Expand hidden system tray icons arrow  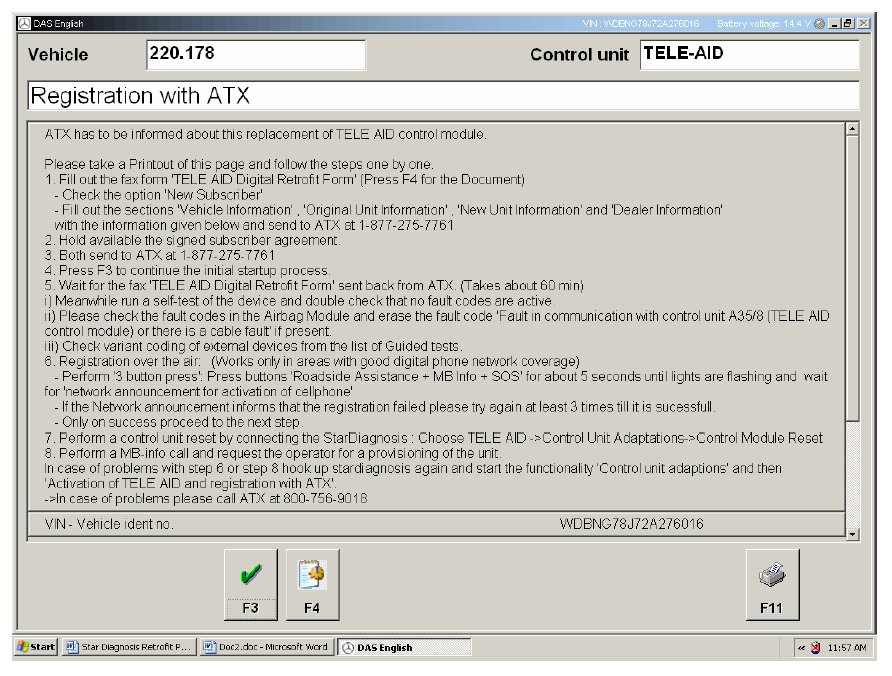[x=801, y=647]
